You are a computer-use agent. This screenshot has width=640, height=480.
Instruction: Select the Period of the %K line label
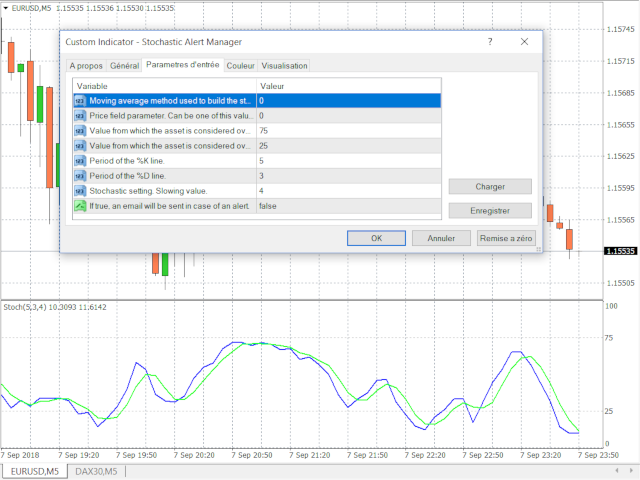click(127, 161)
